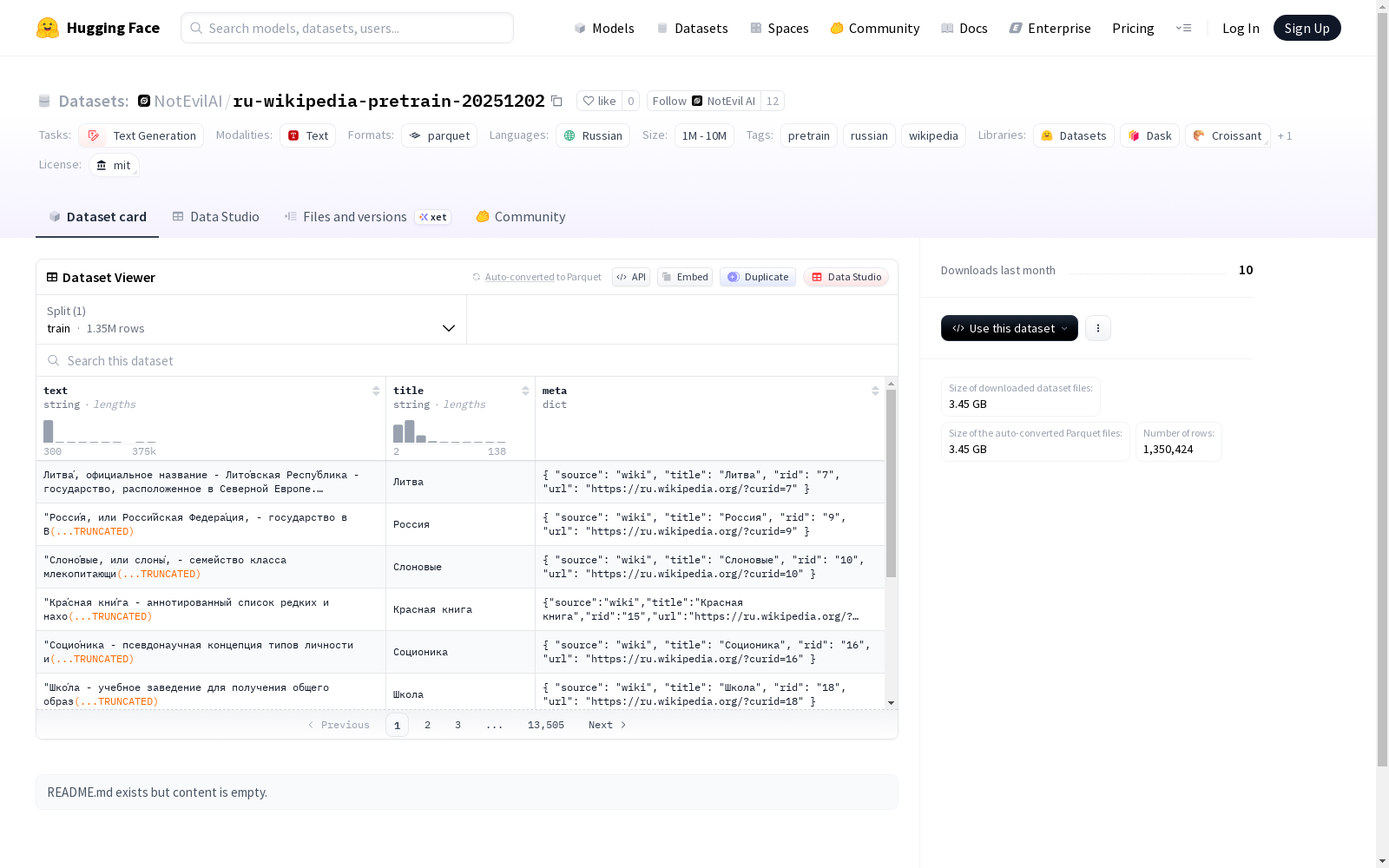Open Data Studio from the viewer header
The width and height of the screenshot is (1389, 868).
pos(846,277)
